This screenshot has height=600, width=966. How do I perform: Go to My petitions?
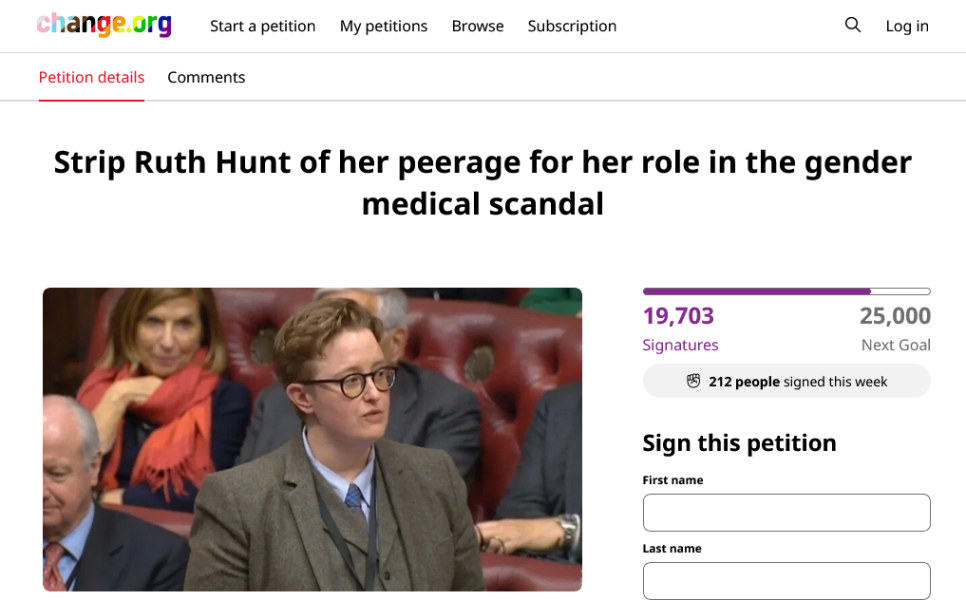383,26
